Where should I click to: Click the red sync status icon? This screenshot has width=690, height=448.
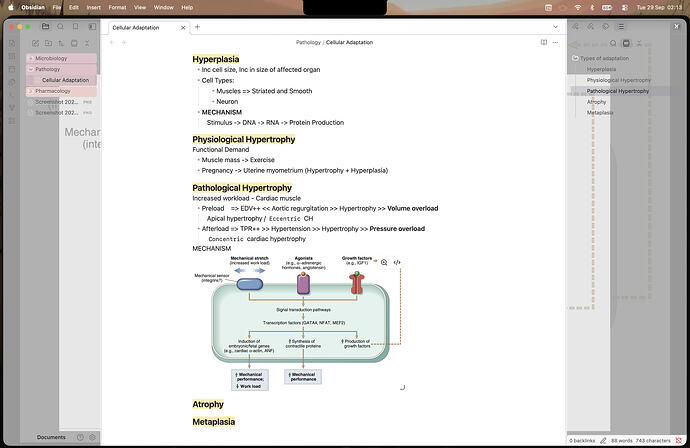click(x=679, y=441)
